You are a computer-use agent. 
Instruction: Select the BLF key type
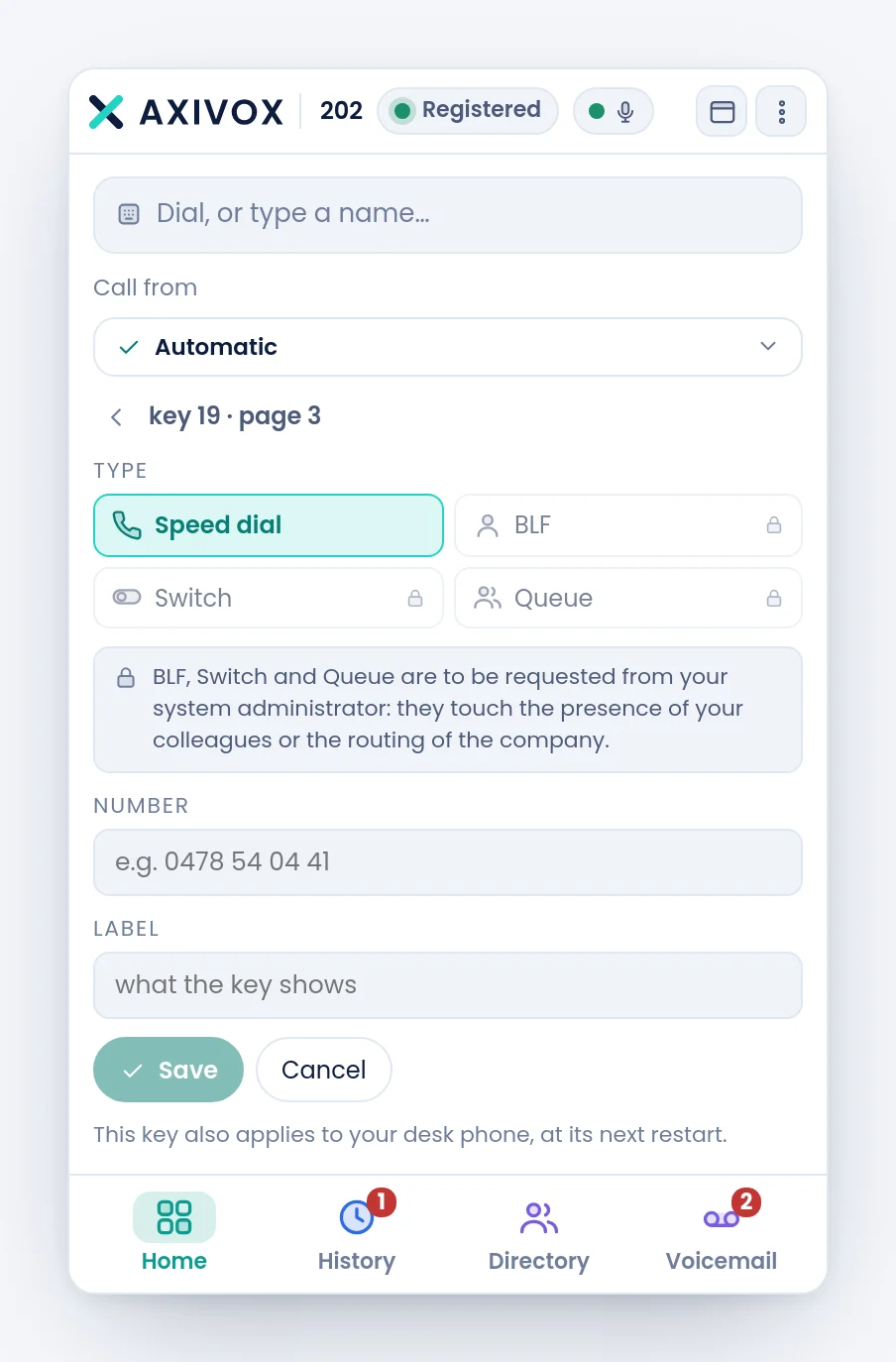point(628,525)
